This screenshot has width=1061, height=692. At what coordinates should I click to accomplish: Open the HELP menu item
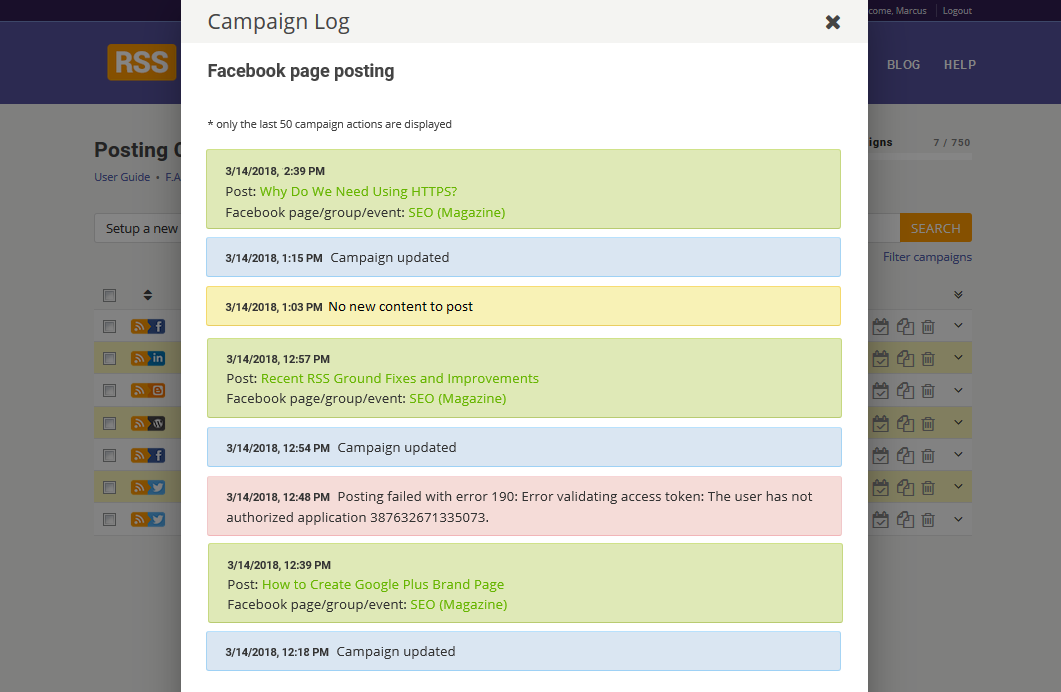(x=960, y=65)
